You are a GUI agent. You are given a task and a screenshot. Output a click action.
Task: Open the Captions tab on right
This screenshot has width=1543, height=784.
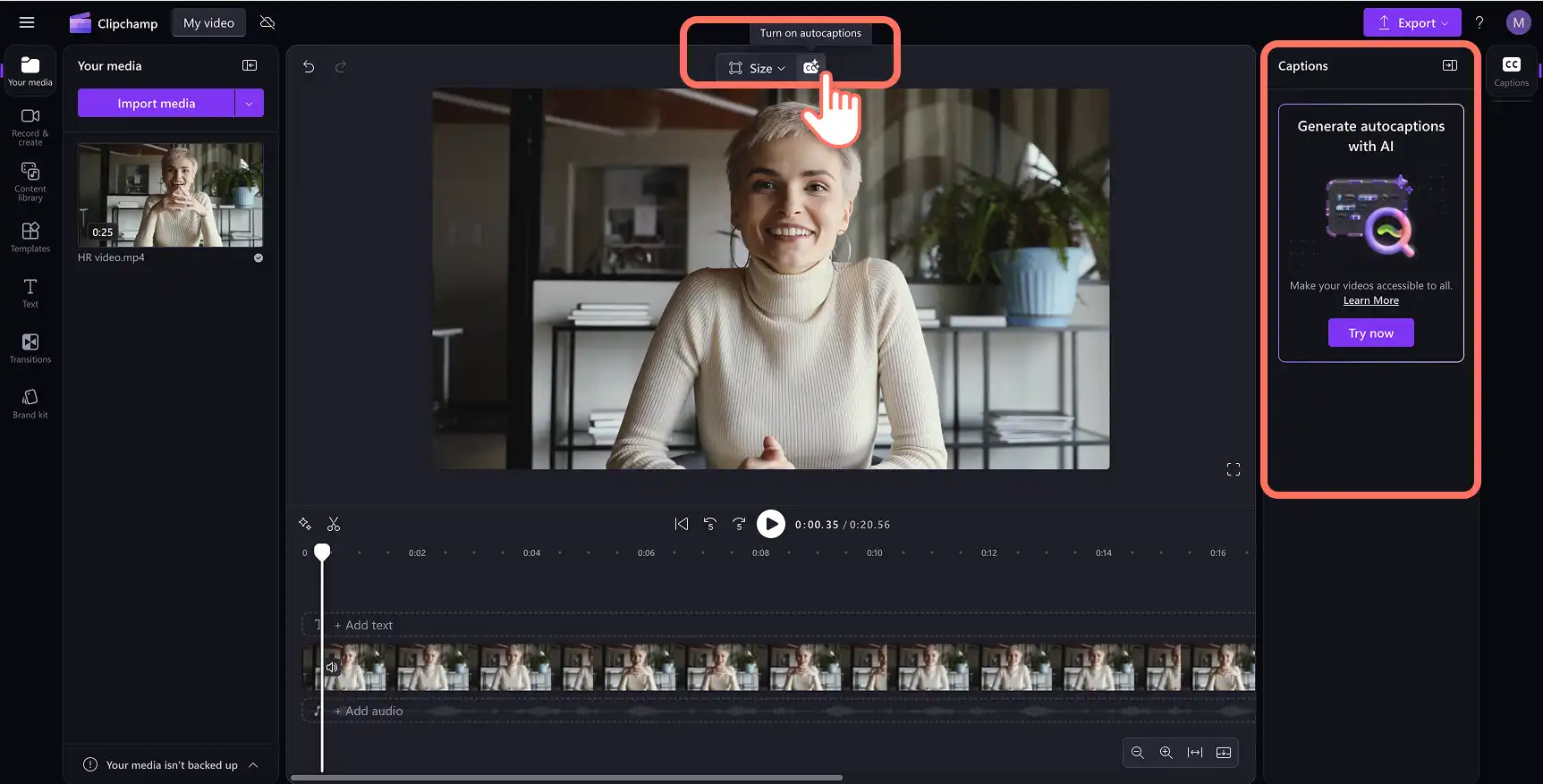click(1511, 72)
